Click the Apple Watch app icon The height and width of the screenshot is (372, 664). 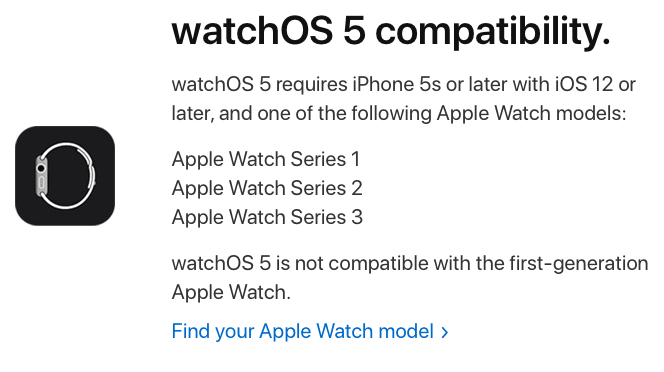click(65, 176)
